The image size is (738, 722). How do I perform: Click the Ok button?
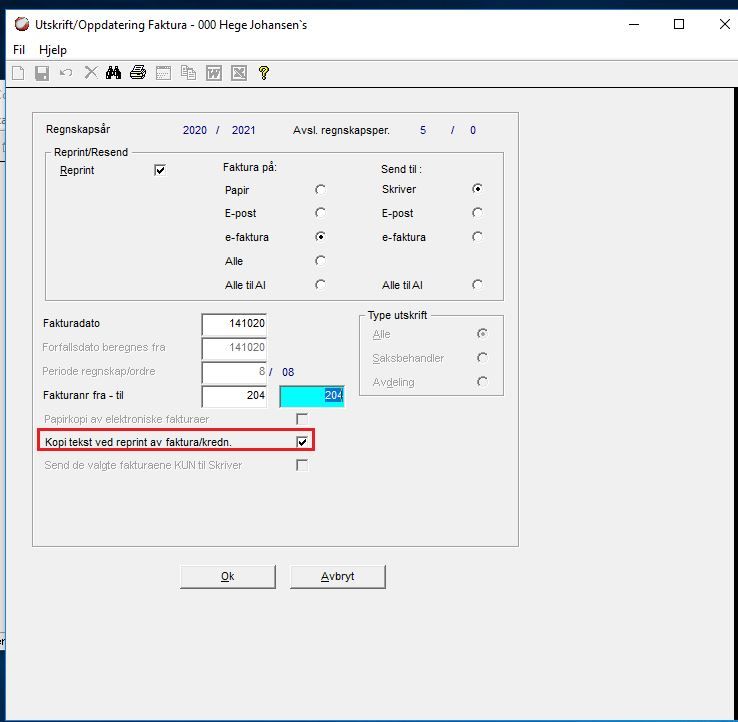pos(228,577)
